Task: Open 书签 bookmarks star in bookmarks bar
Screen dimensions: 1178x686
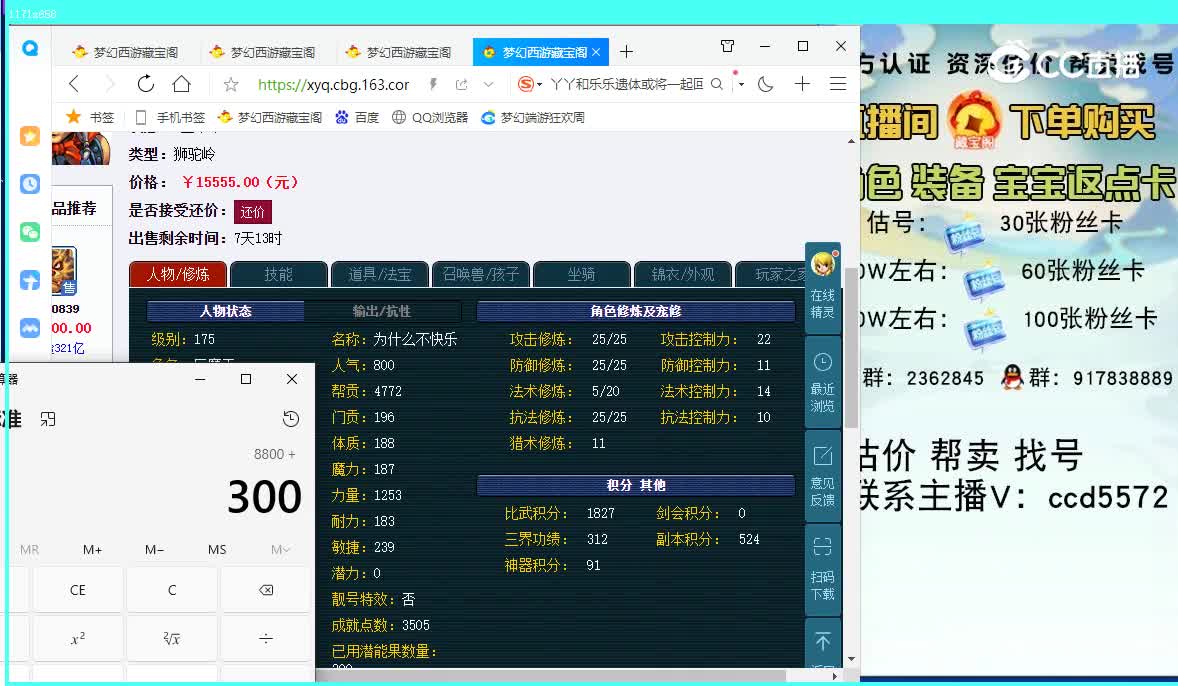Action: [x=90, y=117]
